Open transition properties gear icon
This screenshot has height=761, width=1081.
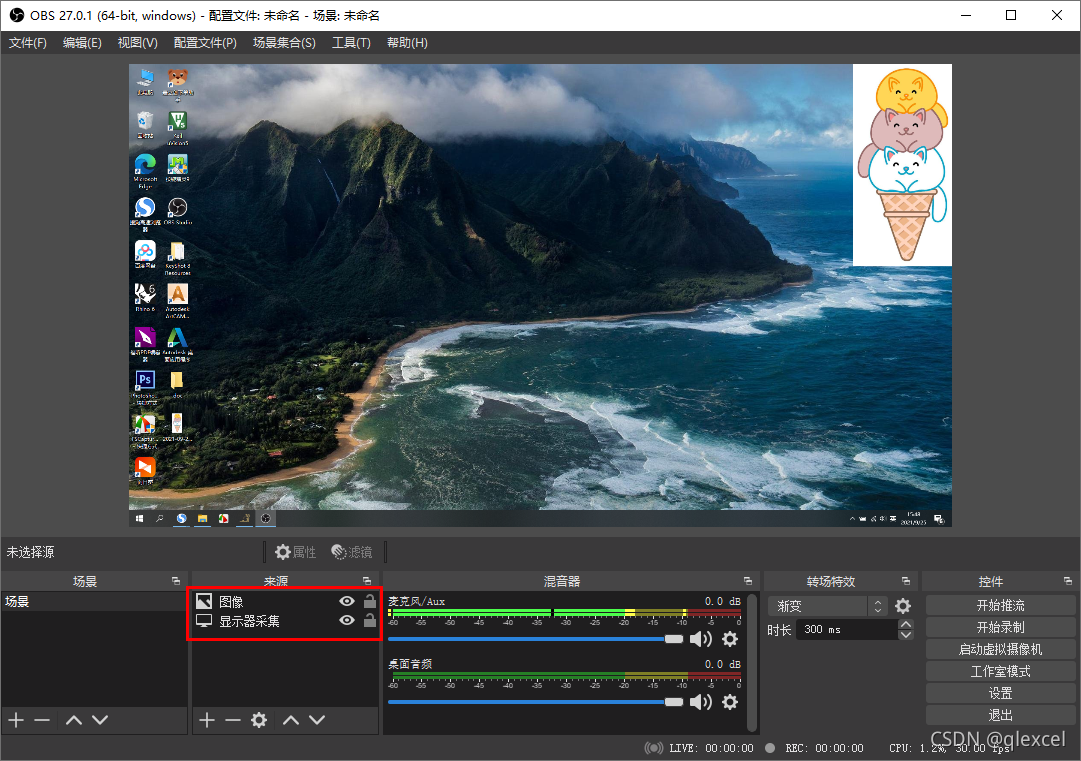click(x=902, y=606)
